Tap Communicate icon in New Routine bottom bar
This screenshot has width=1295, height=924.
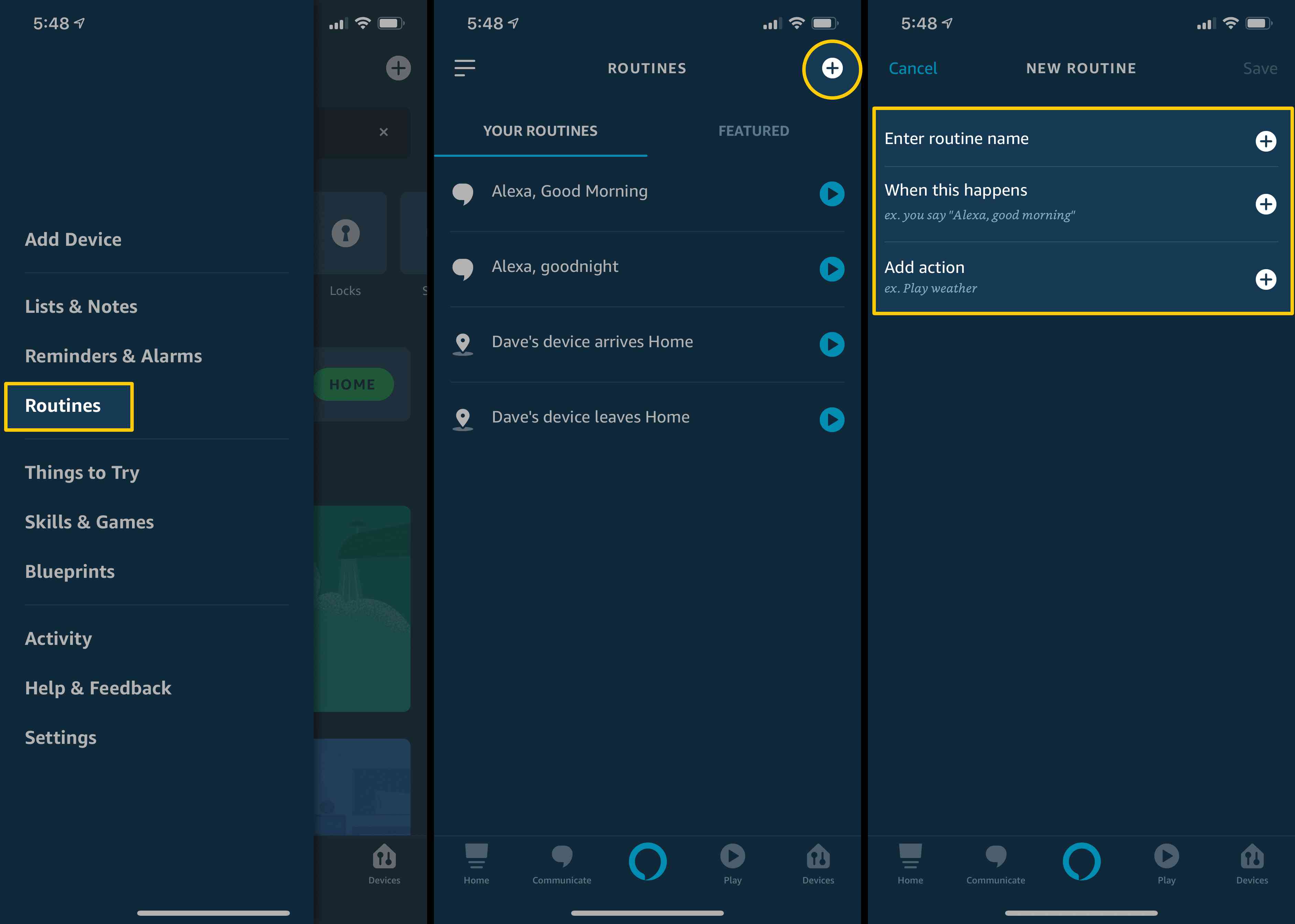(x=995, y=864)
